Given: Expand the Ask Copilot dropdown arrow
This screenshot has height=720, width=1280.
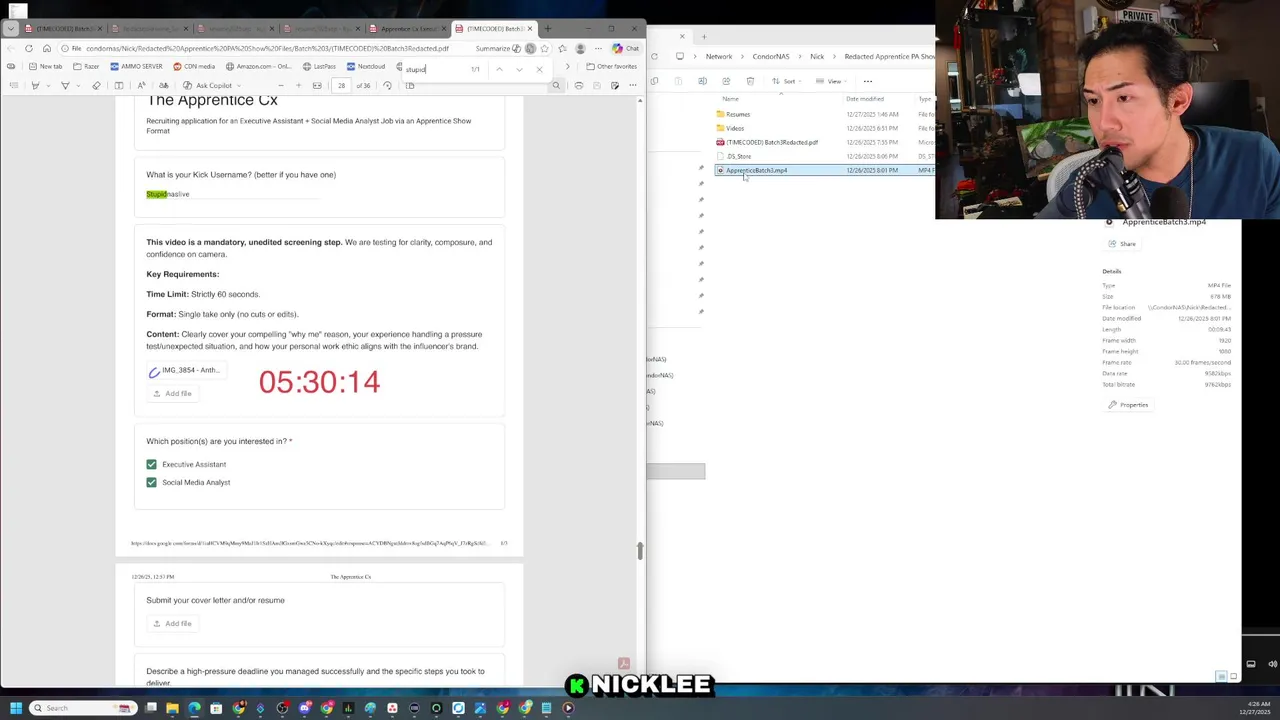Looking at the screenshot, I should (x=238, y=85).
